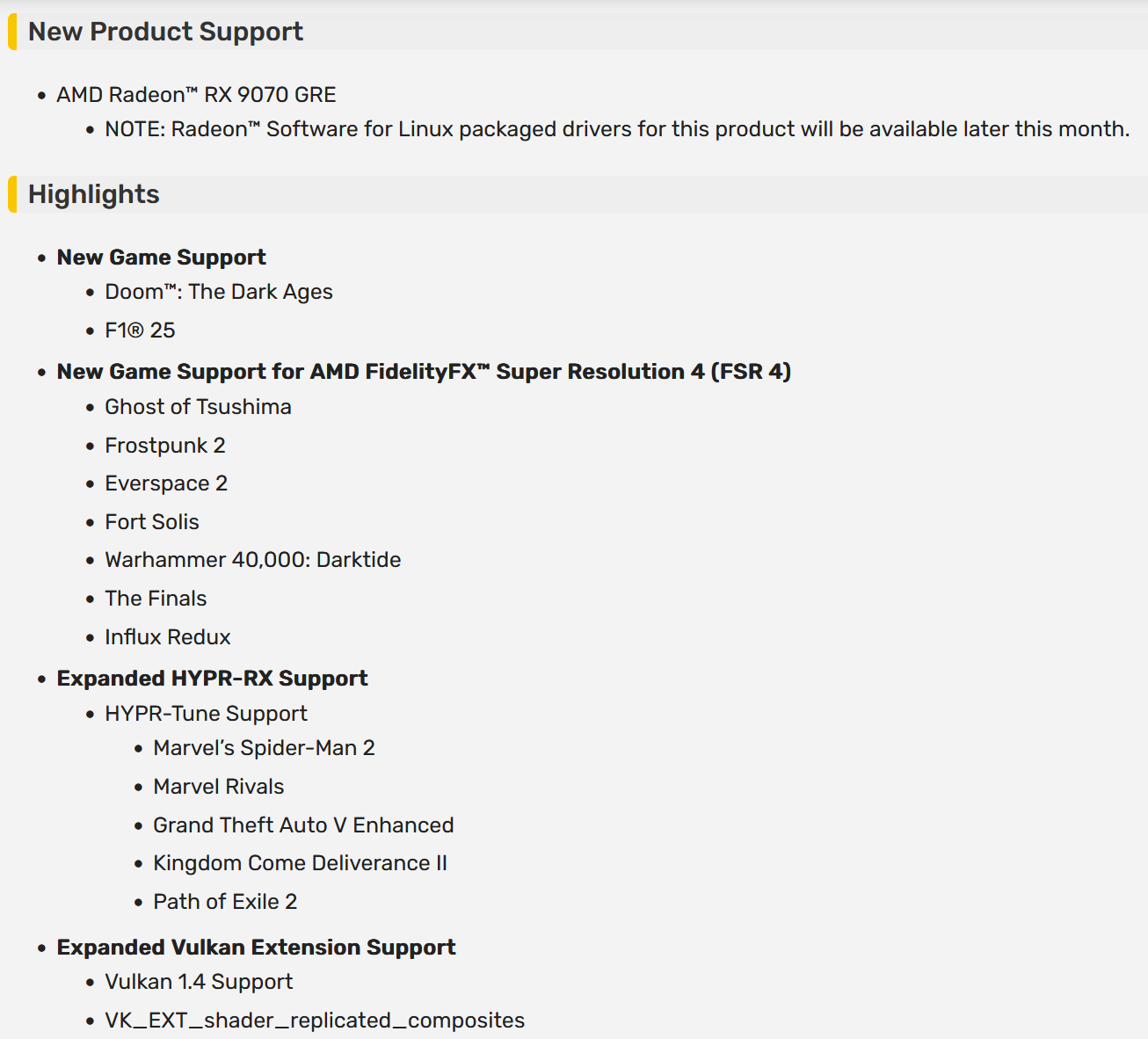Select The Finals list item
The width and height of the screenshot is (1148, 1039).
156,599
